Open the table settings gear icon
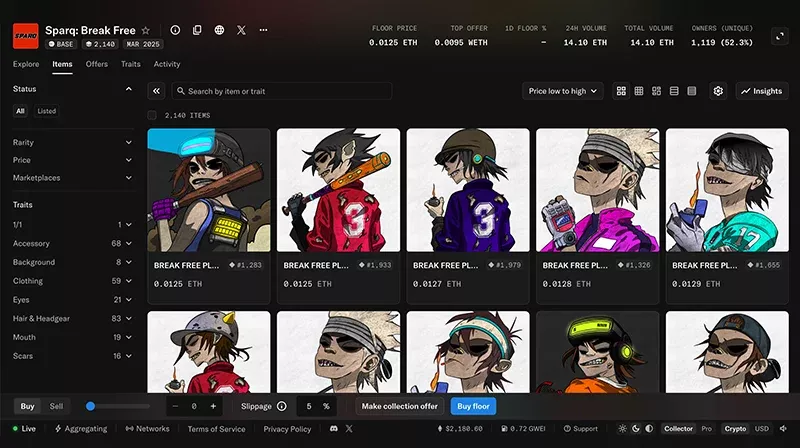 click(718, 91)
